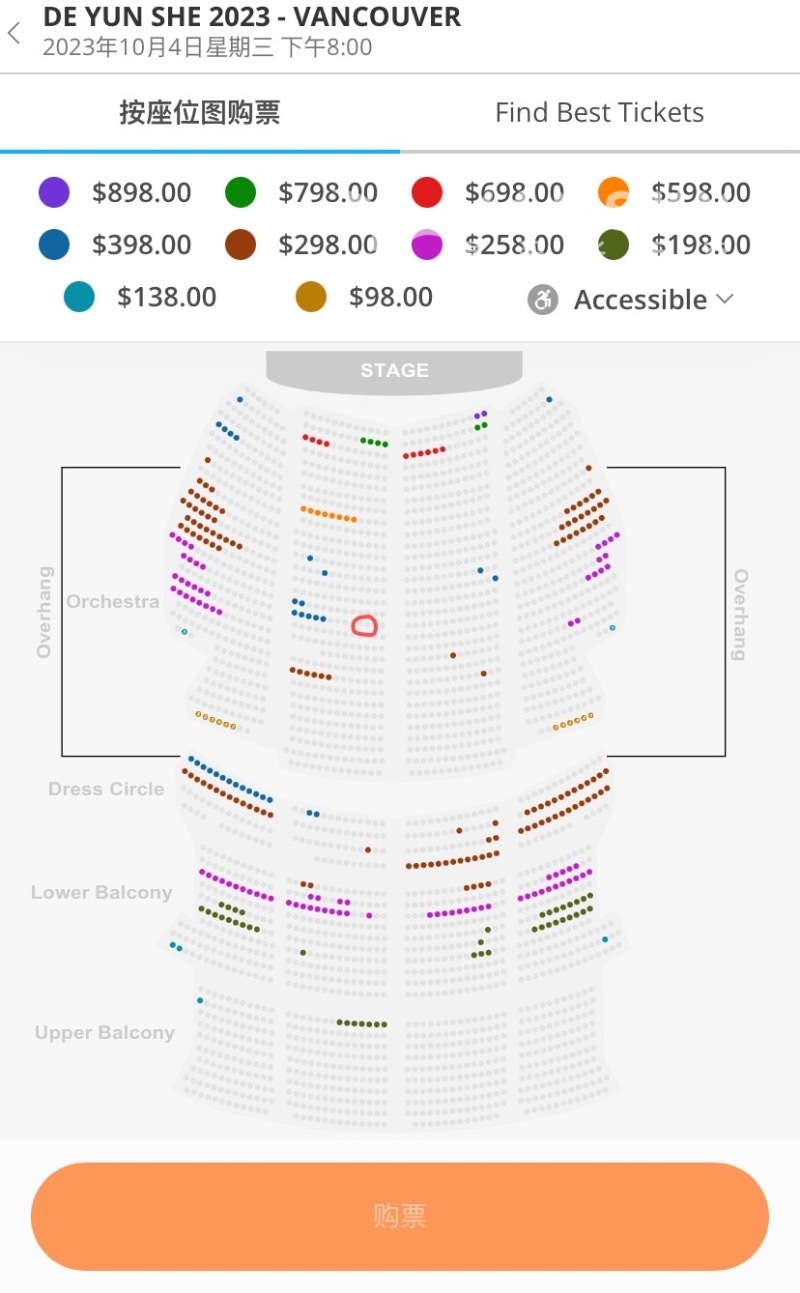
Task: Pick the gold $98.00 price dot
Action: (x=311, y=297)
